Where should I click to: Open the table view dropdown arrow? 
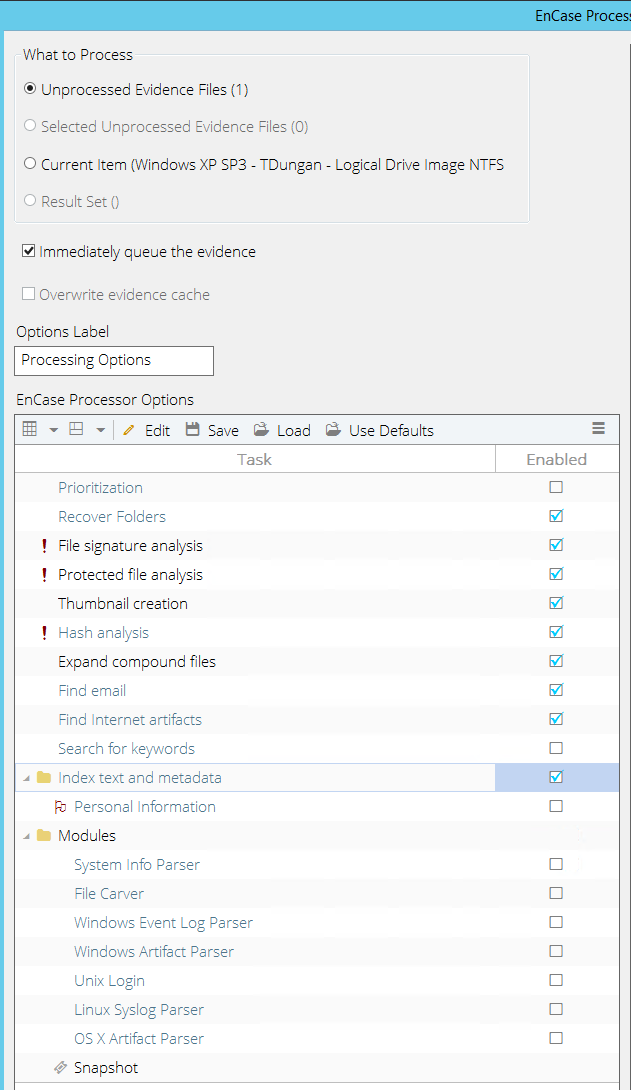(54, 430)
